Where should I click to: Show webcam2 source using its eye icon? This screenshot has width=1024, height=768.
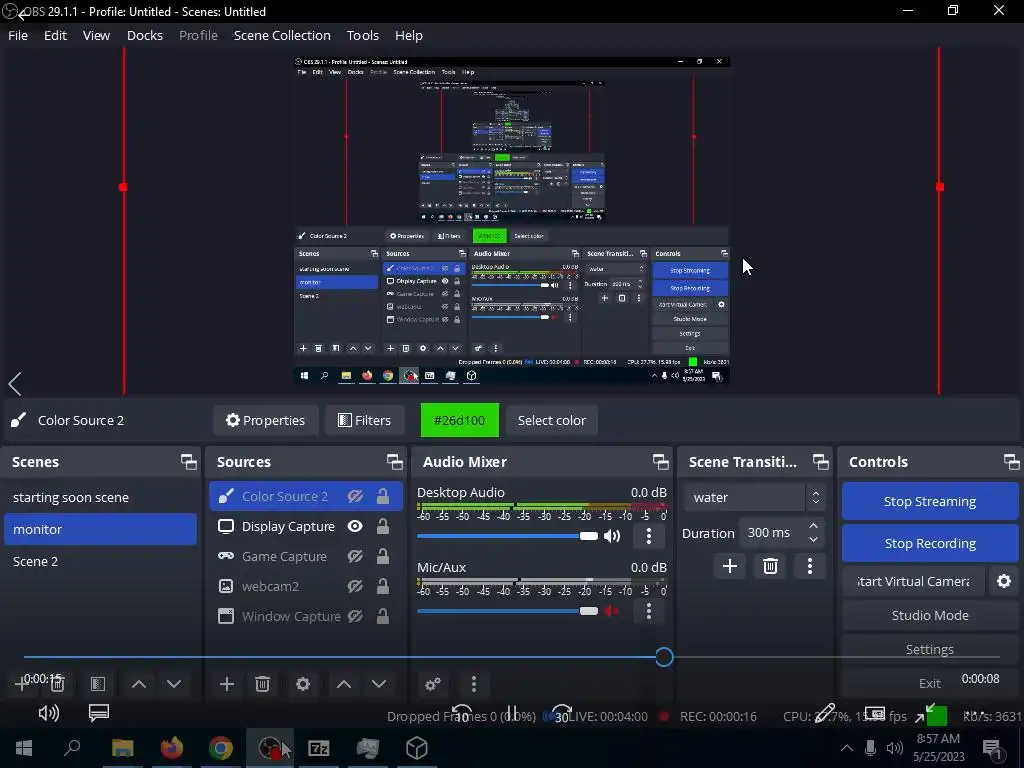[355, 586]
